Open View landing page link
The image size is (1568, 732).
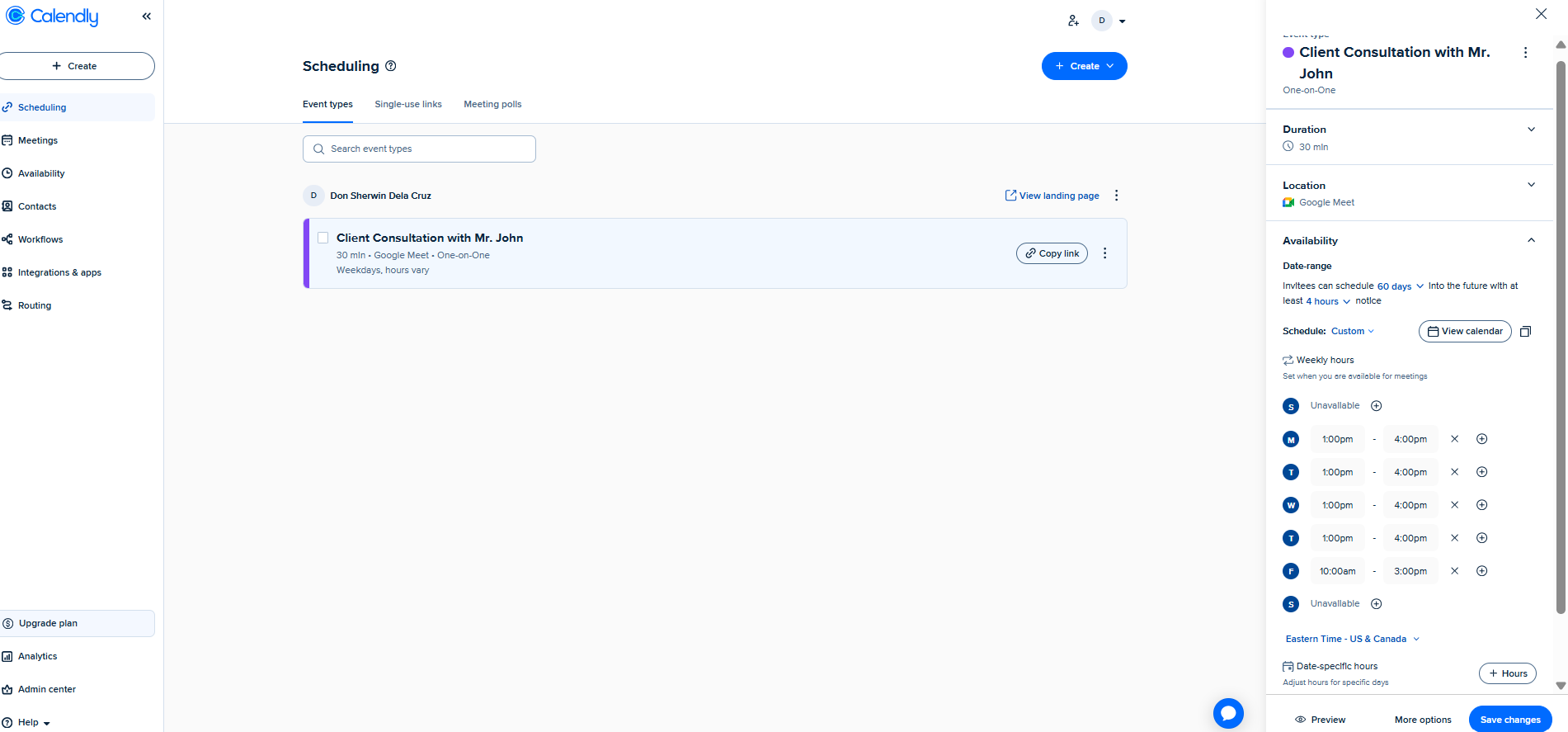(x=1052, y=196)
